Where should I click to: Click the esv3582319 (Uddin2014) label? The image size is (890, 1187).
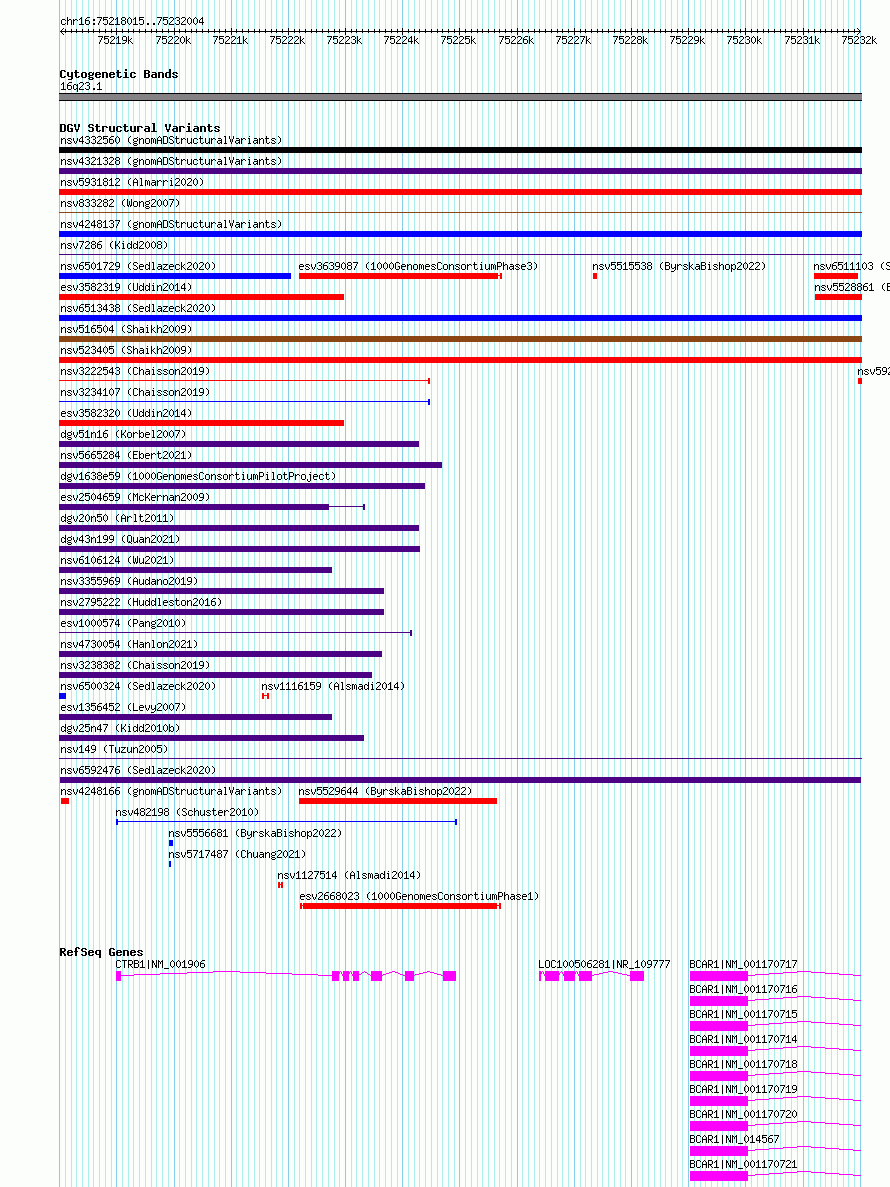coord(126,288)
